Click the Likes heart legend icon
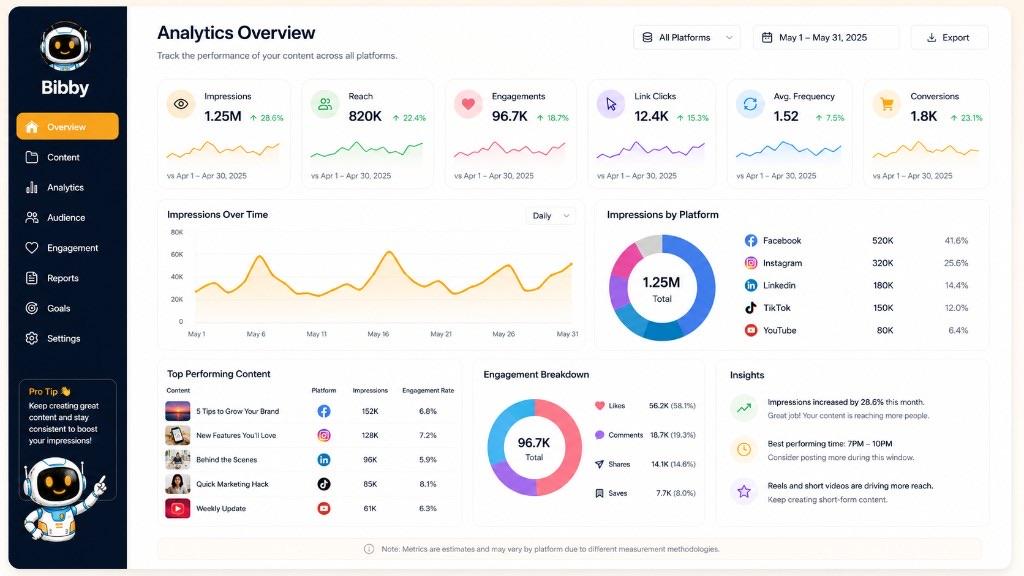1024x576 pixels. pyautogui.click(x=600, y=406)
